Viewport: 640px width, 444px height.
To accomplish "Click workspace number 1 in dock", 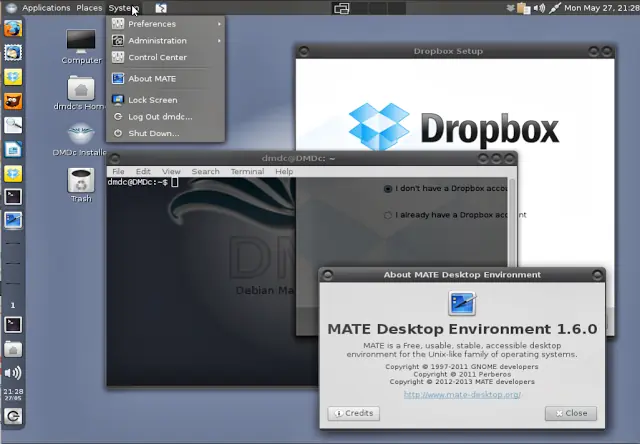I will coord(13,305).
